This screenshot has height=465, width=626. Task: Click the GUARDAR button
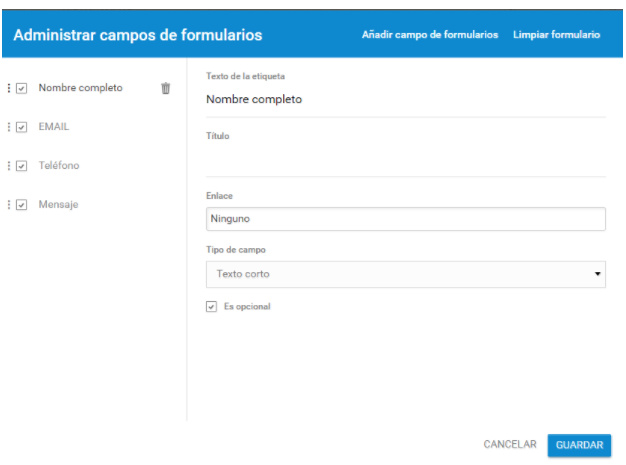[579, 445]
